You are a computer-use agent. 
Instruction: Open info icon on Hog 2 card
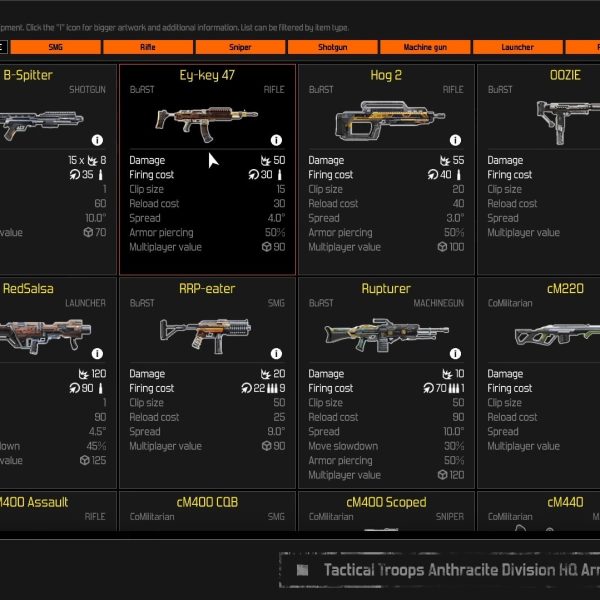(x=455, y=140)
